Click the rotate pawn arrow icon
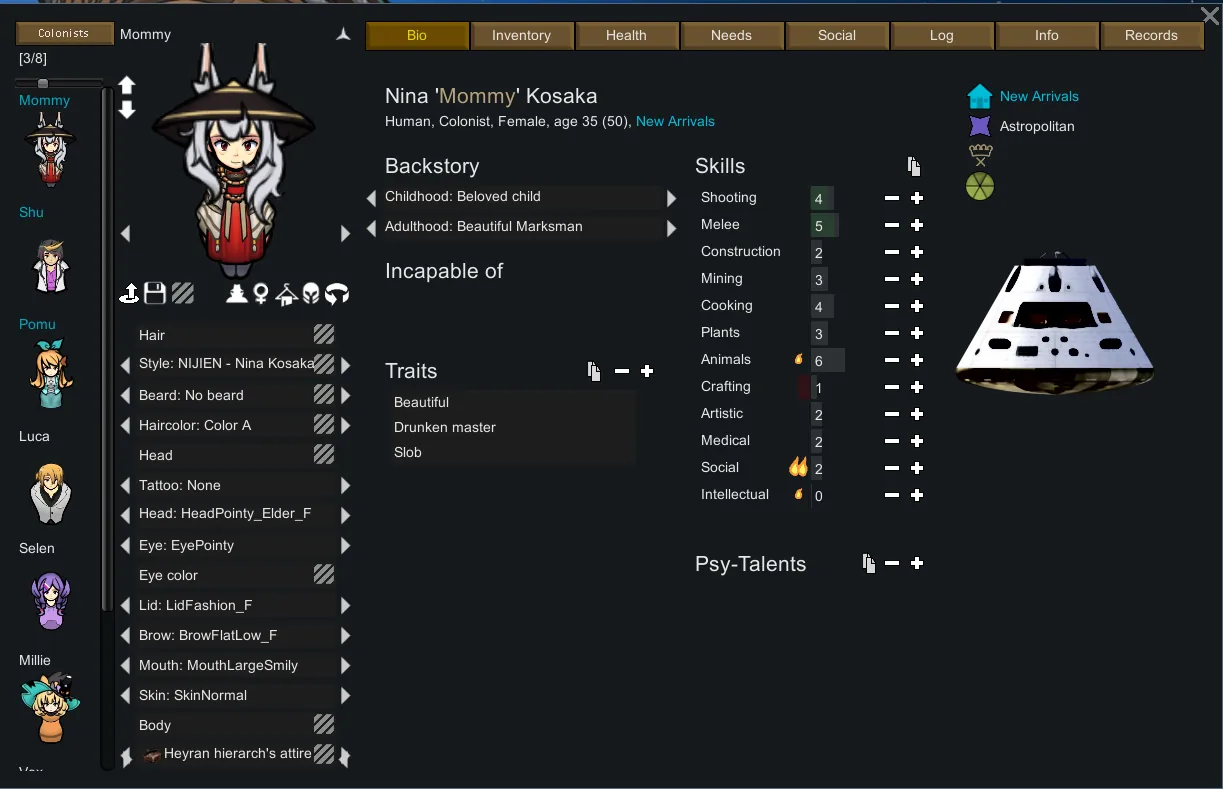Screen dimensions: 1223x789 338,293
